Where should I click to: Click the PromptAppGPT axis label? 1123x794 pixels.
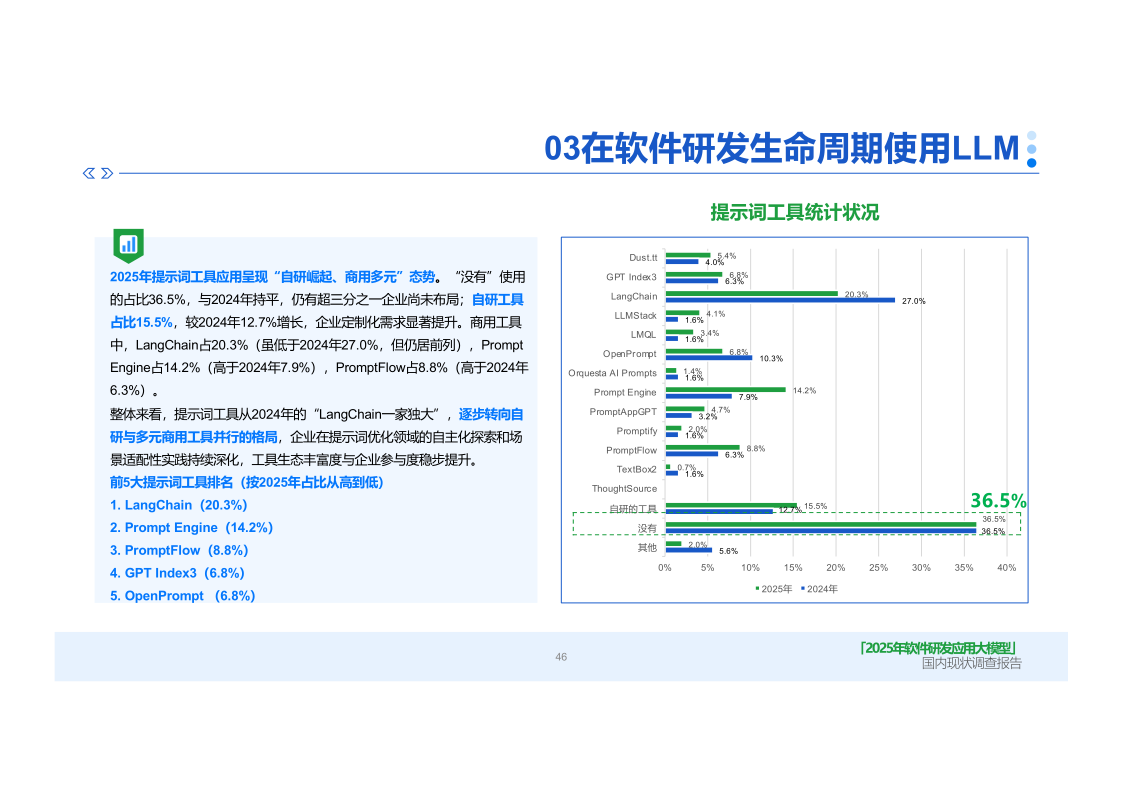623,412
